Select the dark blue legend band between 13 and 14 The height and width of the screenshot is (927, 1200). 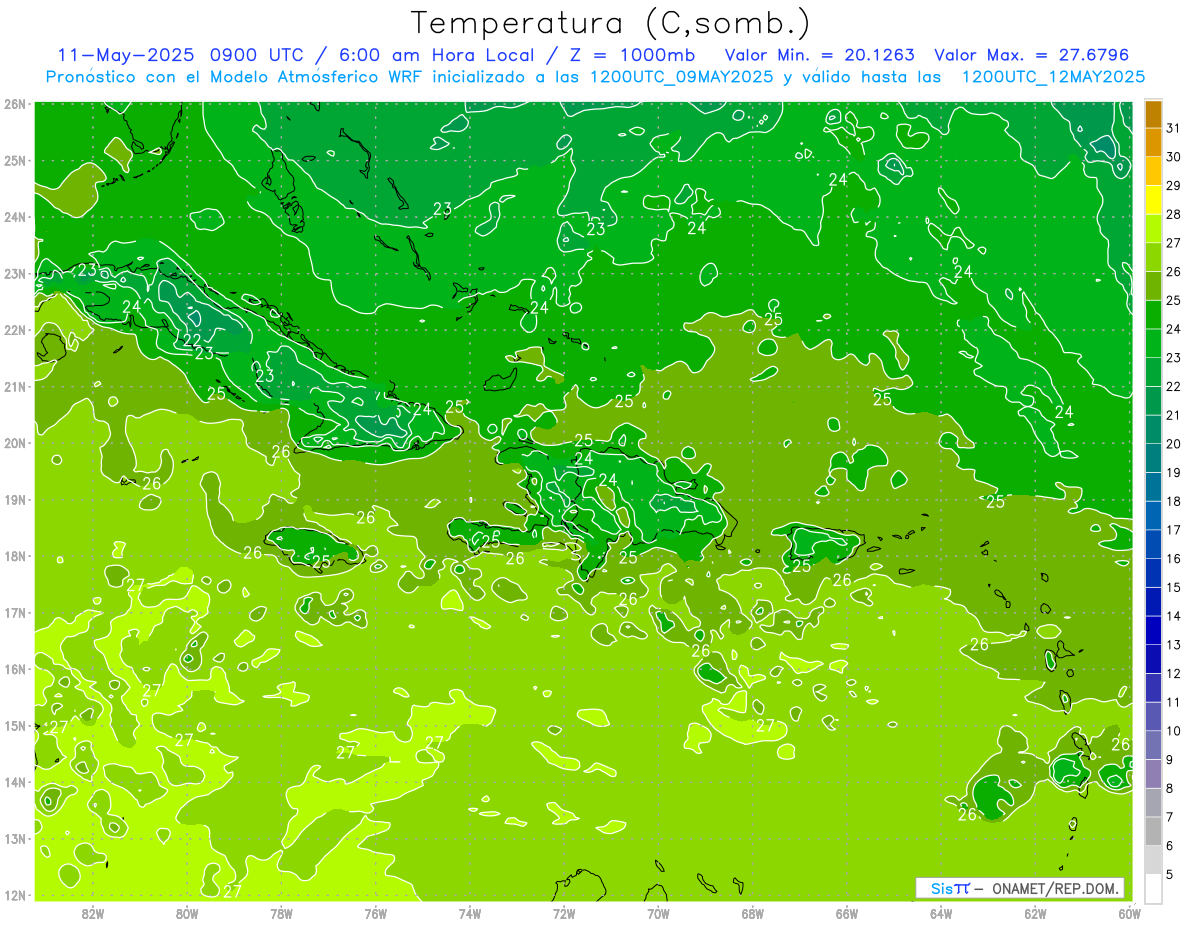click(x=1153, y=631)
